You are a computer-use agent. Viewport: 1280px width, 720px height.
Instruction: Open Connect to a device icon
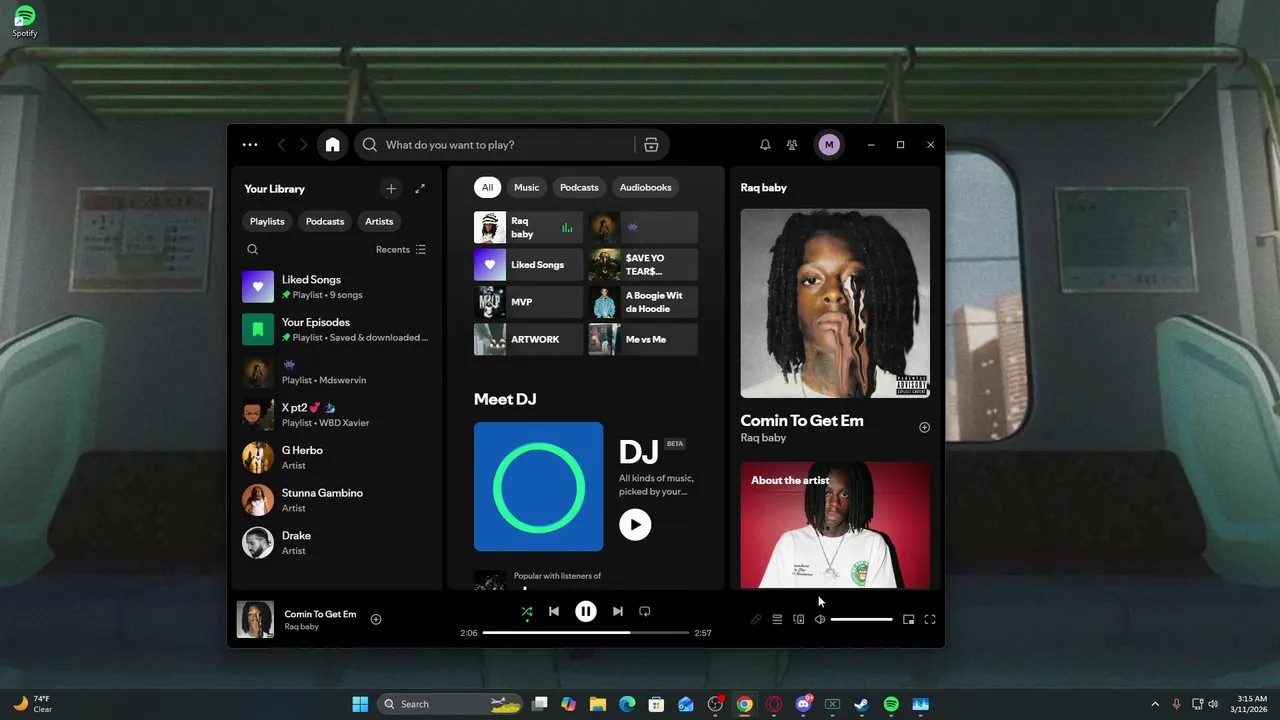[x=799, y=620]
